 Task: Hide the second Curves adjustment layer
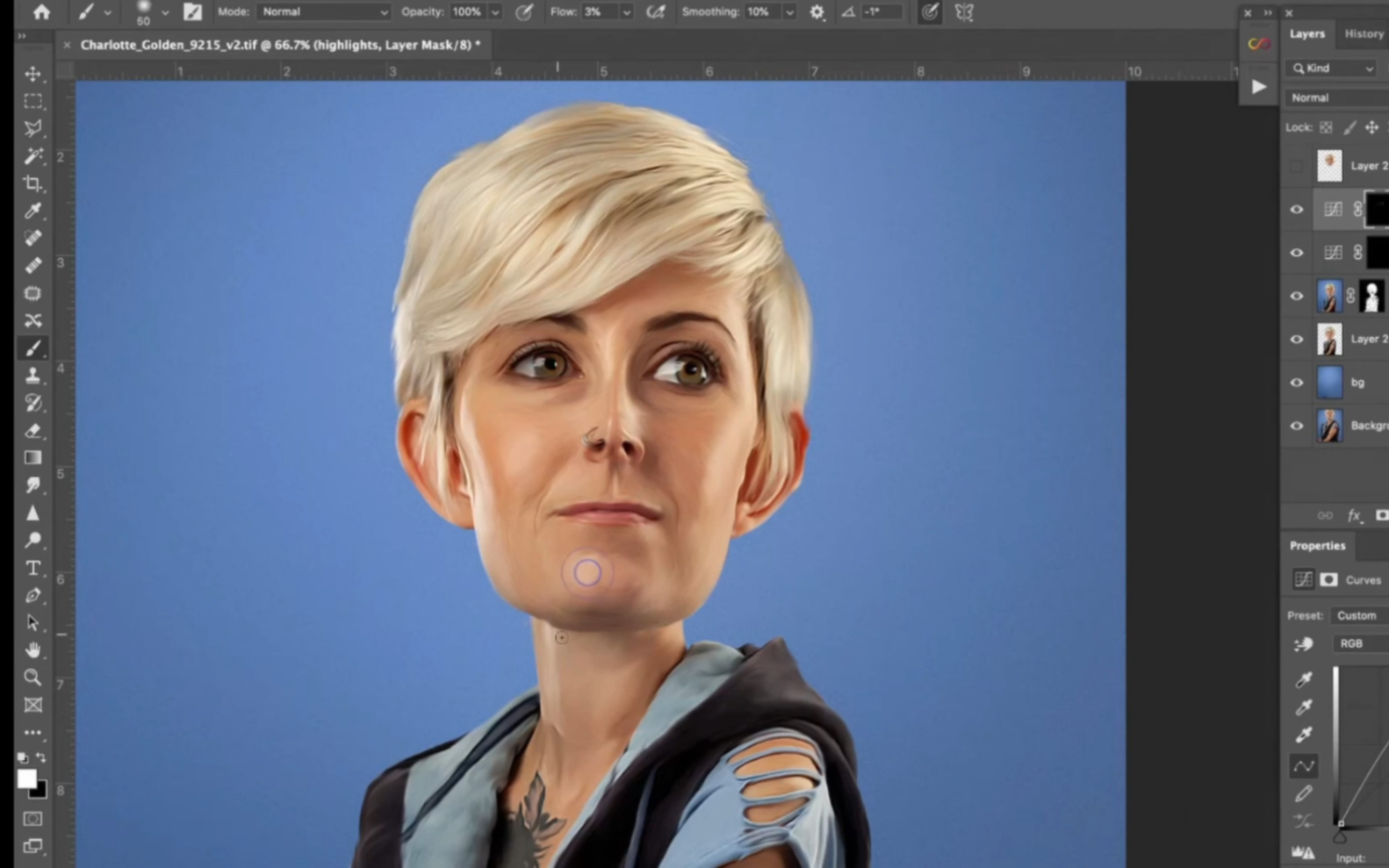[1297, 253]
